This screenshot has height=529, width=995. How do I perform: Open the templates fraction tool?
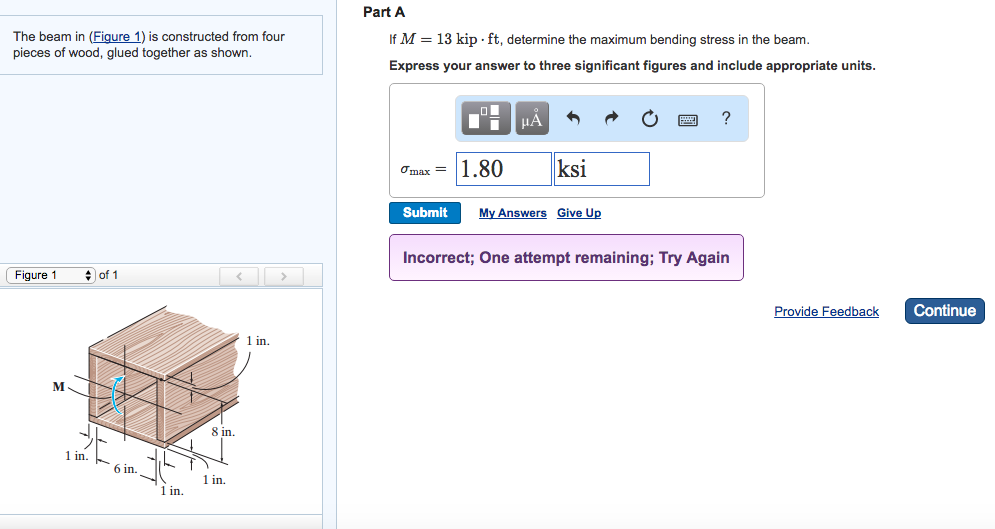(485, 118)
